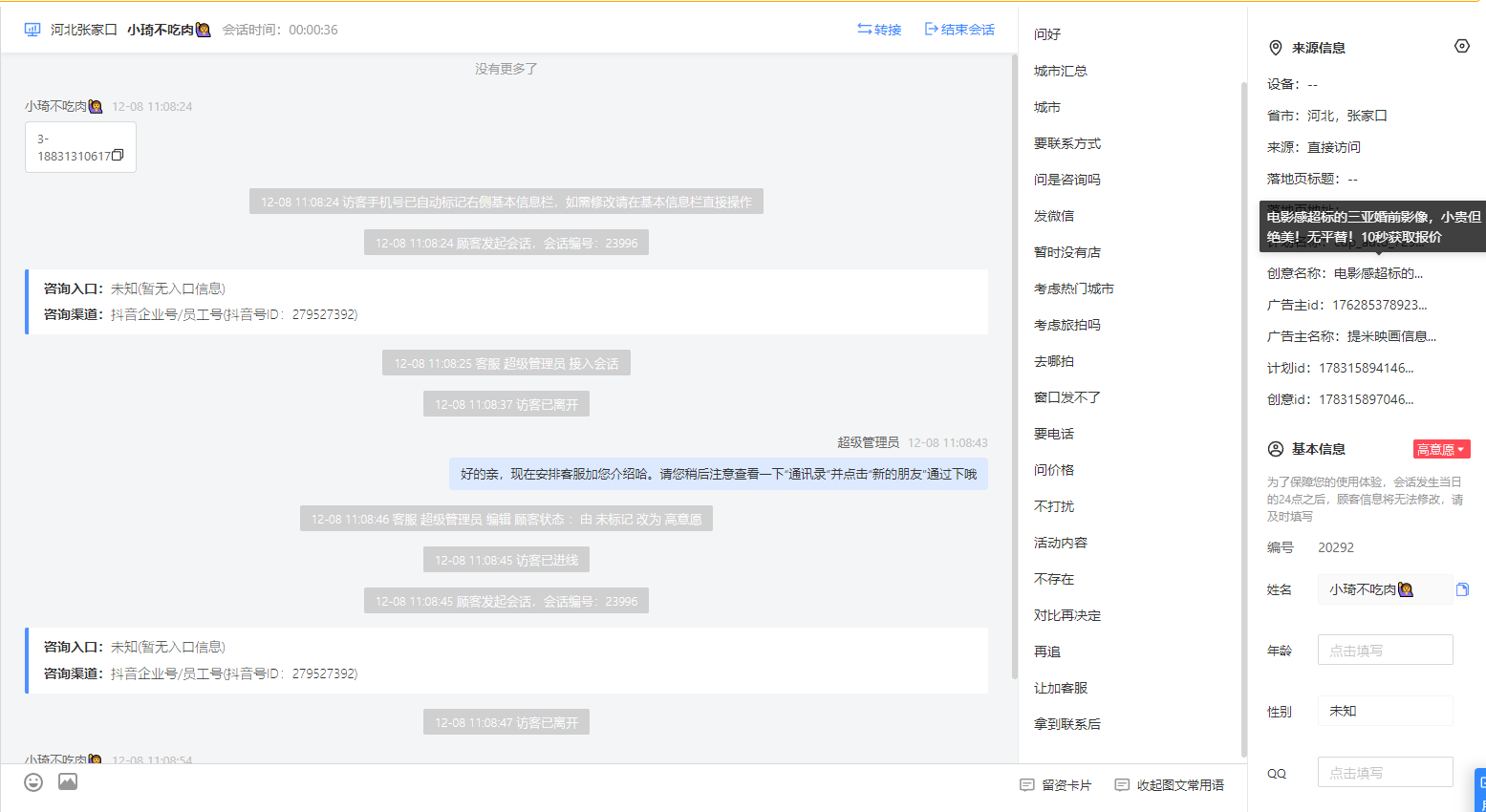Select the quick phrase 去哪拍
The width and height of the screenshot is (1486, 812).
[x=1054, y=361]
